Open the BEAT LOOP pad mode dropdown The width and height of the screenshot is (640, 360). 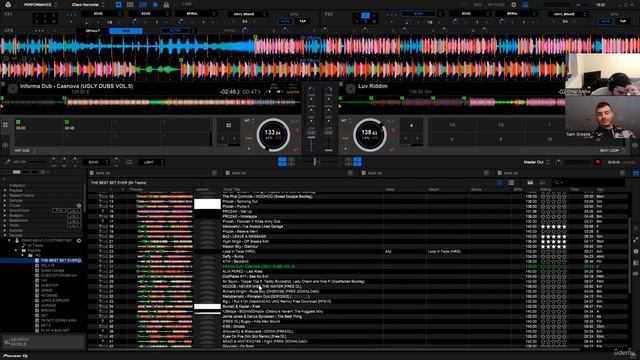tap(612, 151)
